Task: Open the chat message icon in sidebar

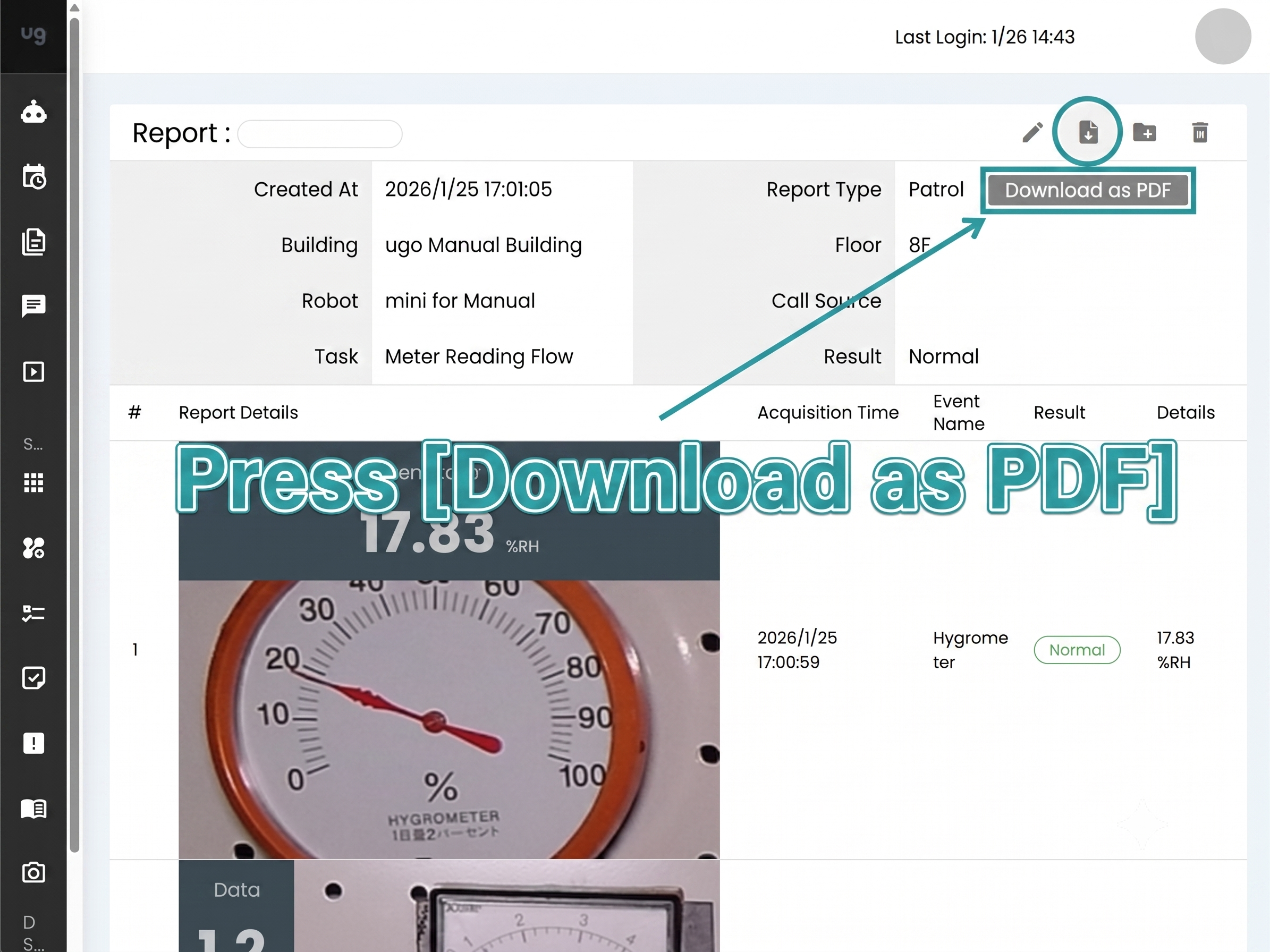Action: tap(33, 306)
